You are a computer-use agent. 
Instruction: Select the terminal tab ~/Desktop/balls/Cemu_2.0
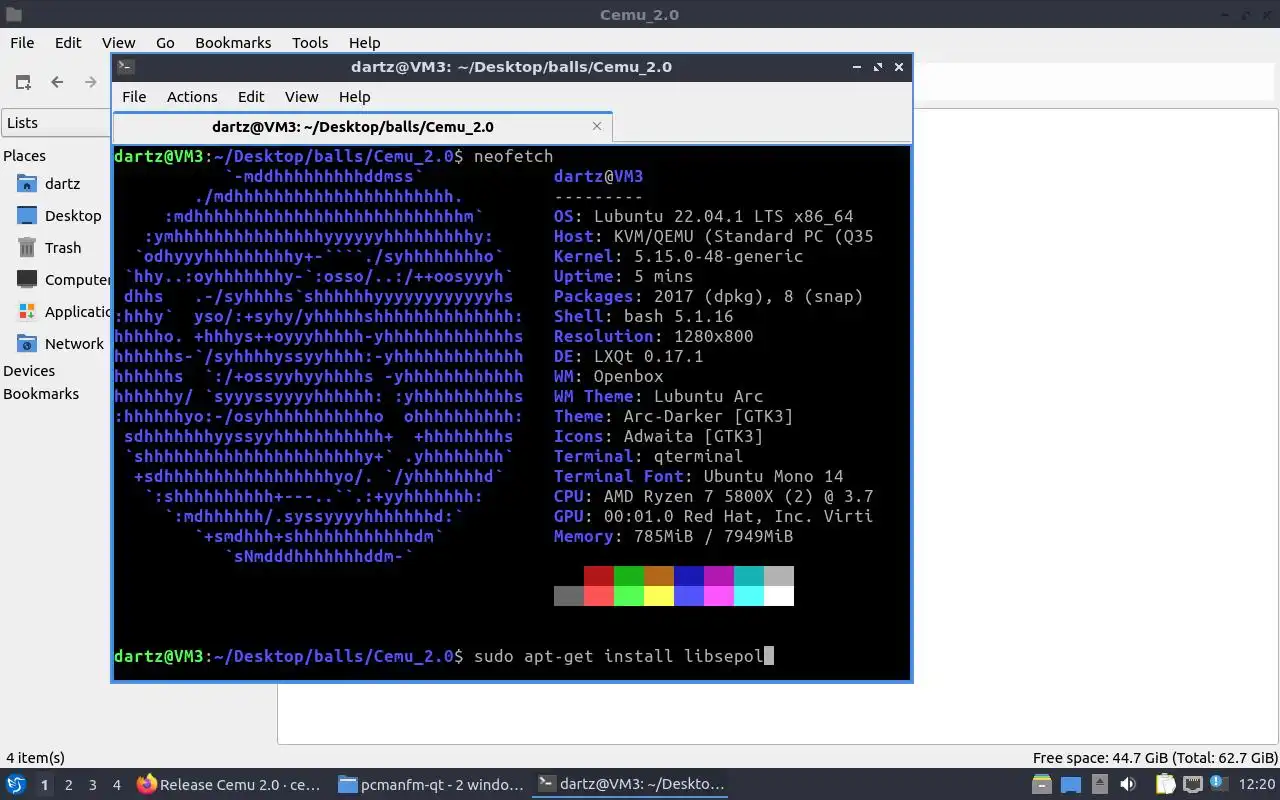click(x=353, y=126)
